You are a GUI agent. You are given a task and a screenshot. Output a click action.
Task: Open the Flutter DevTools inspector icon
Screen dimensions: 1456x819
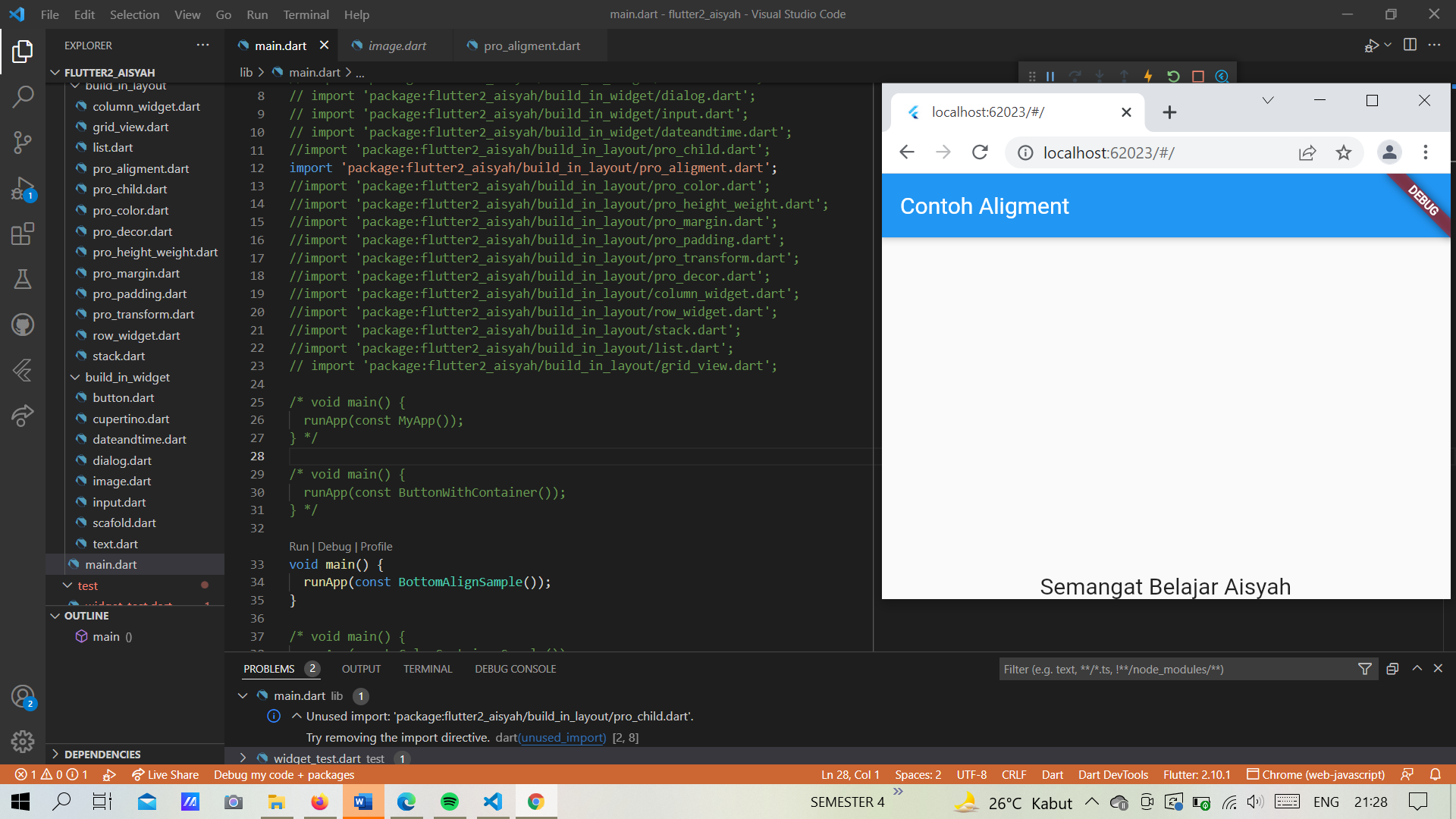(1222, 77)
